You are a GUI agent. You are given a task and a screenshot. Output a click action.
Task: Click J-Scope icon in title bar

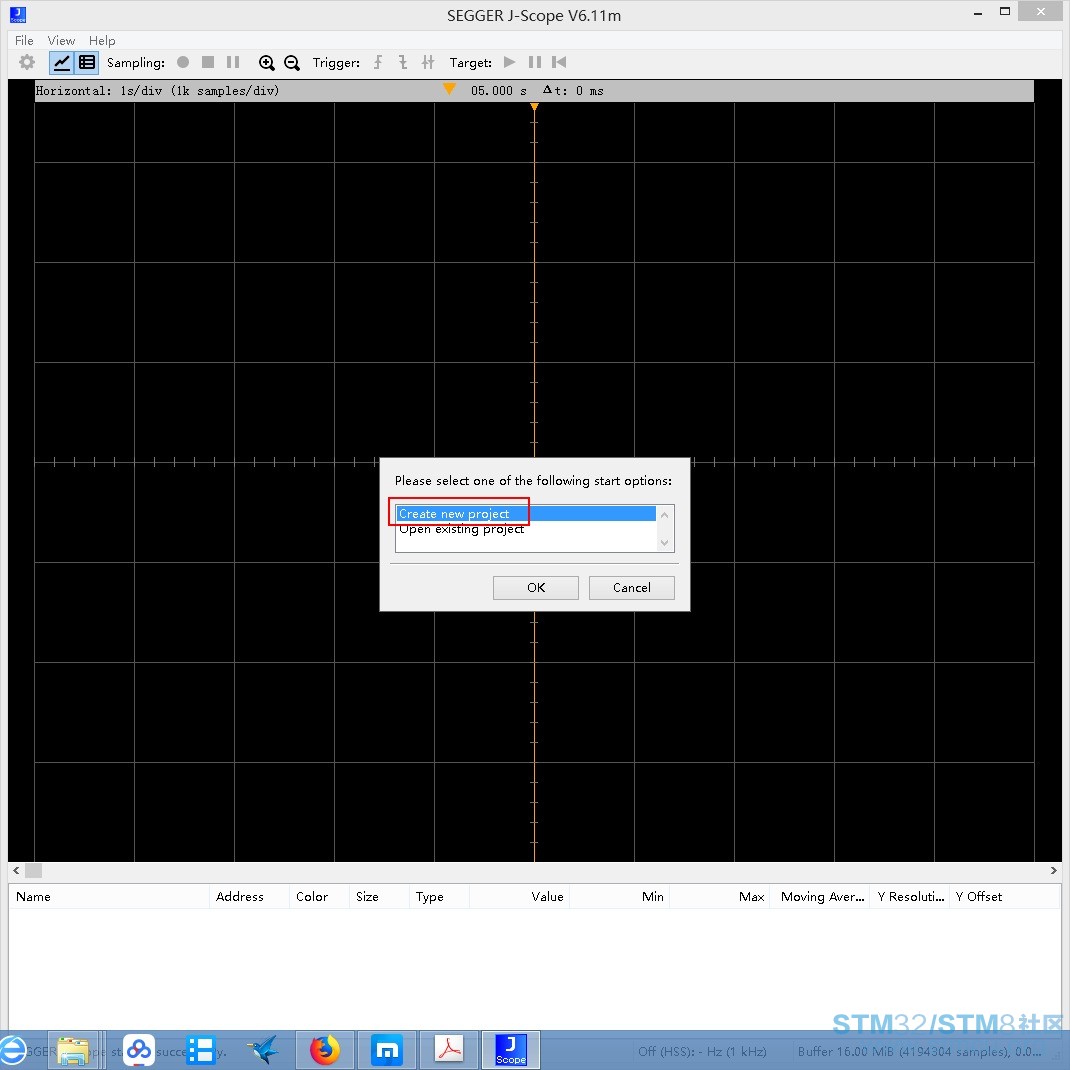tap(18, 14)
